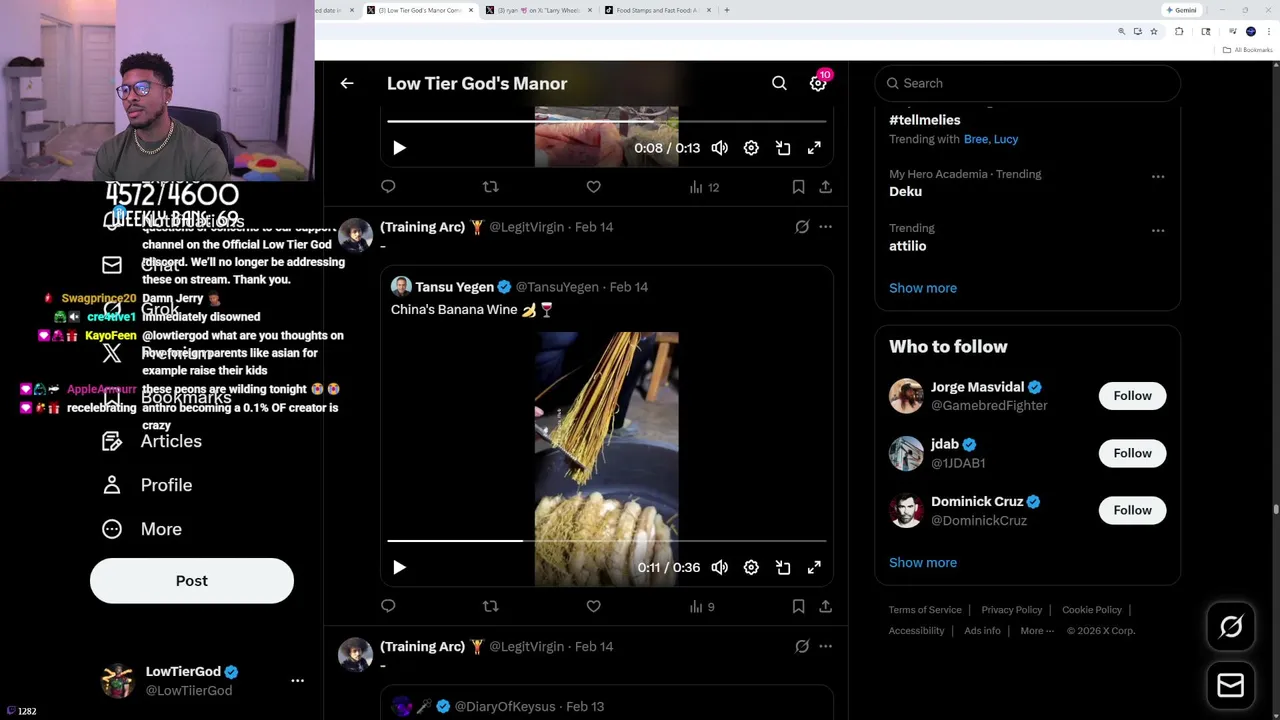Open Privacy Policy link
Screen dimensions: 1280x720
[1012, 610]
